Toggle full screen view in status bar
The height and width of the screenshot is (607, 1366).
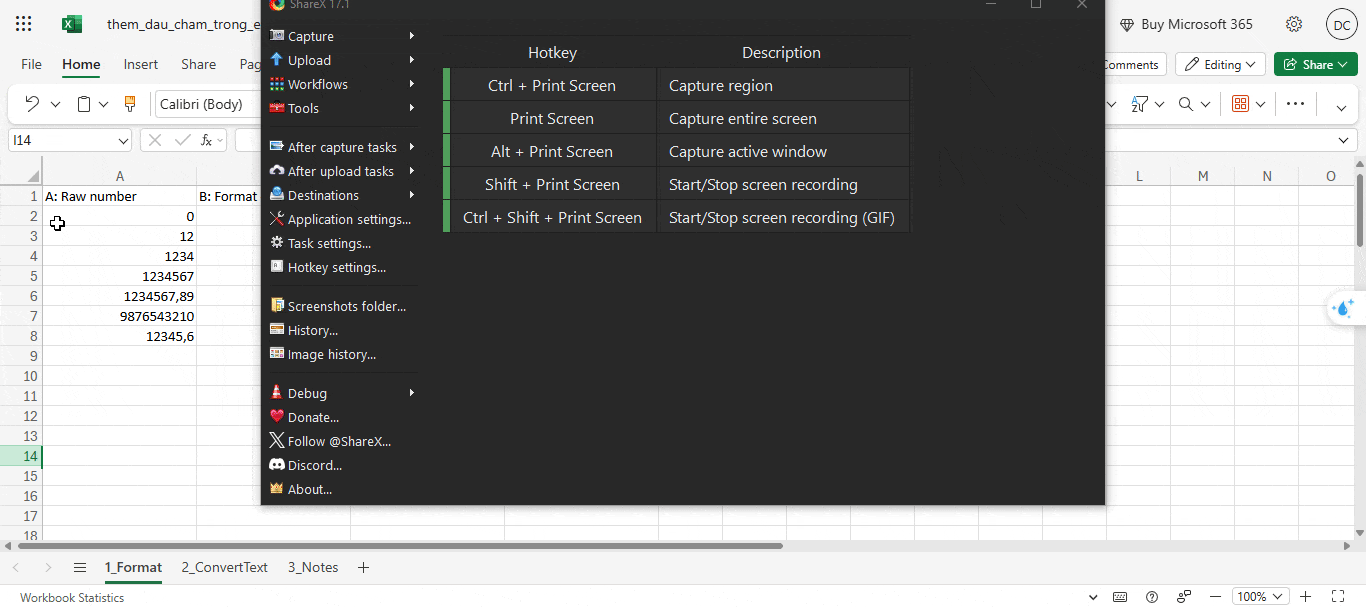[x=1338, y=597]
